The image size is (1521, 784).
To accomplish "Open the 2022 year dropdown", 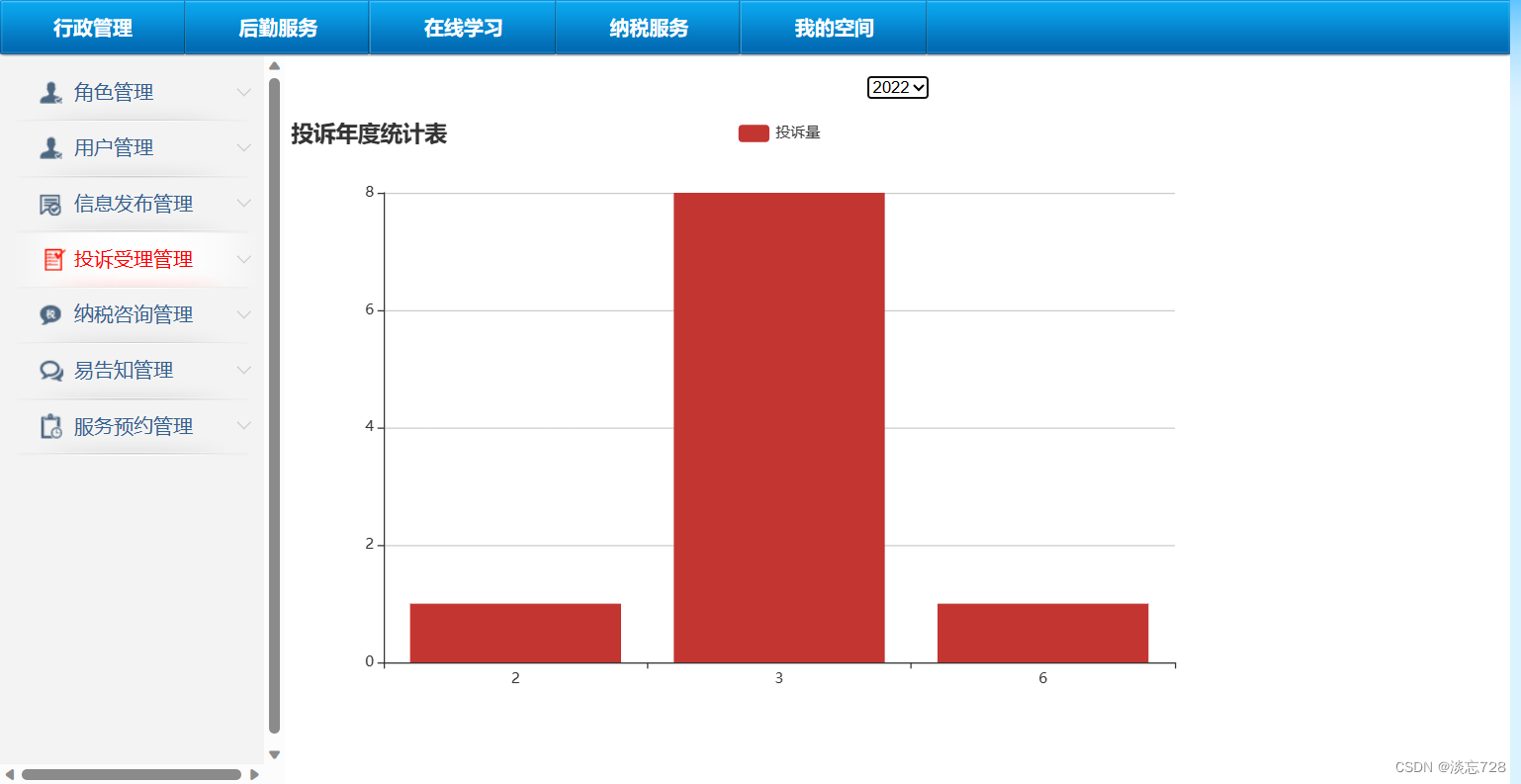I will [x=898, y=87].
